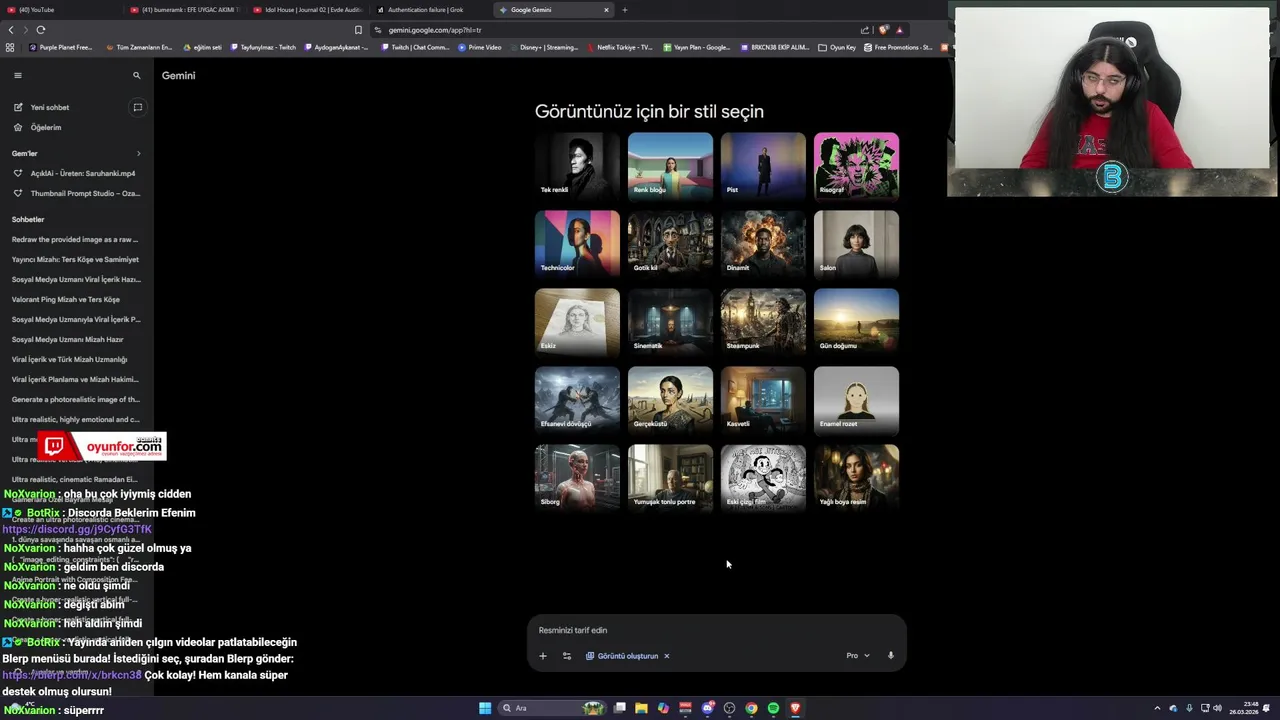
Task: Pick the Siborg style
Action: [x=577, y=478]
